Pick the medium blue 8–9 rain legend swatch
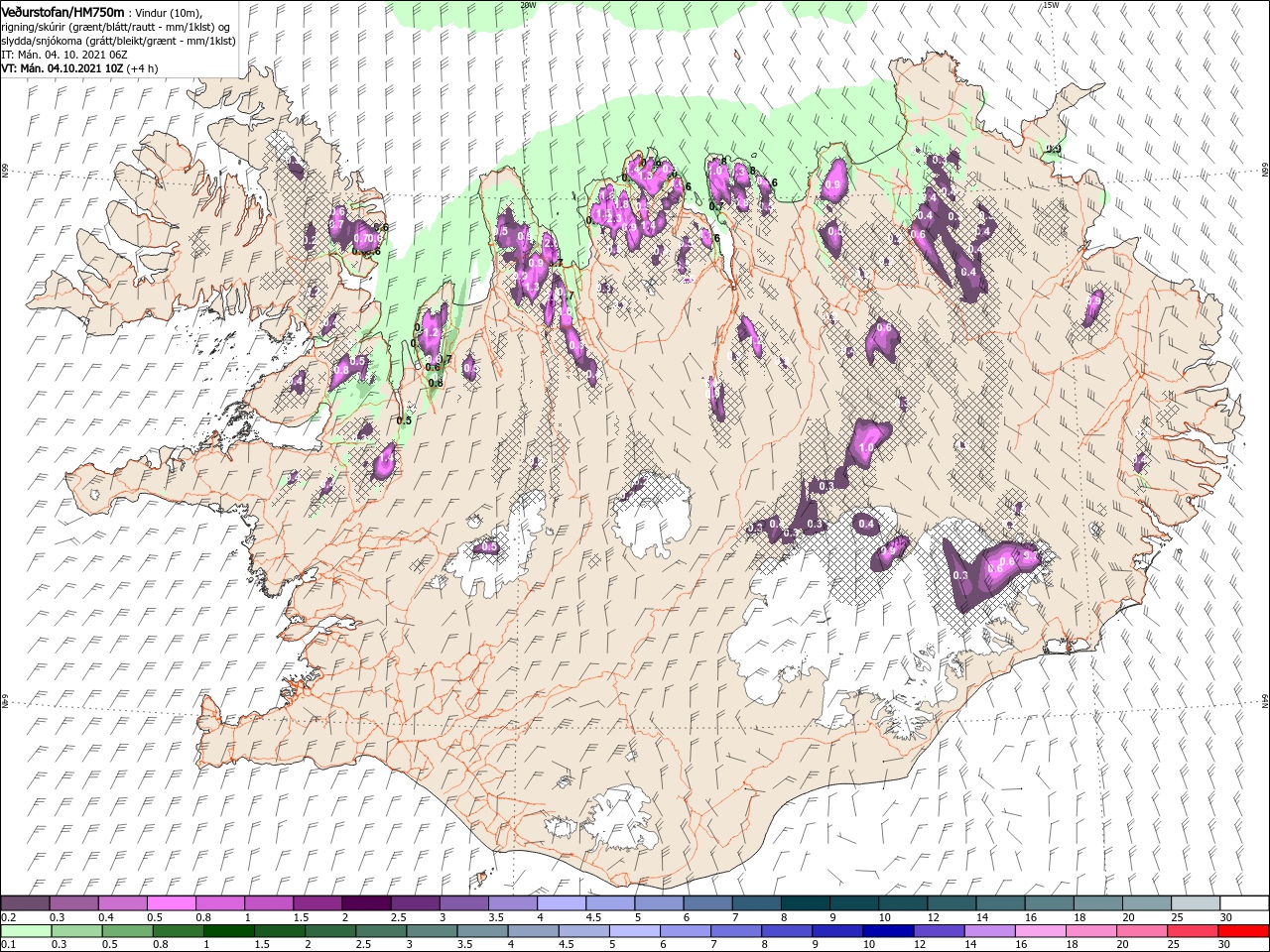 [788, 931]
